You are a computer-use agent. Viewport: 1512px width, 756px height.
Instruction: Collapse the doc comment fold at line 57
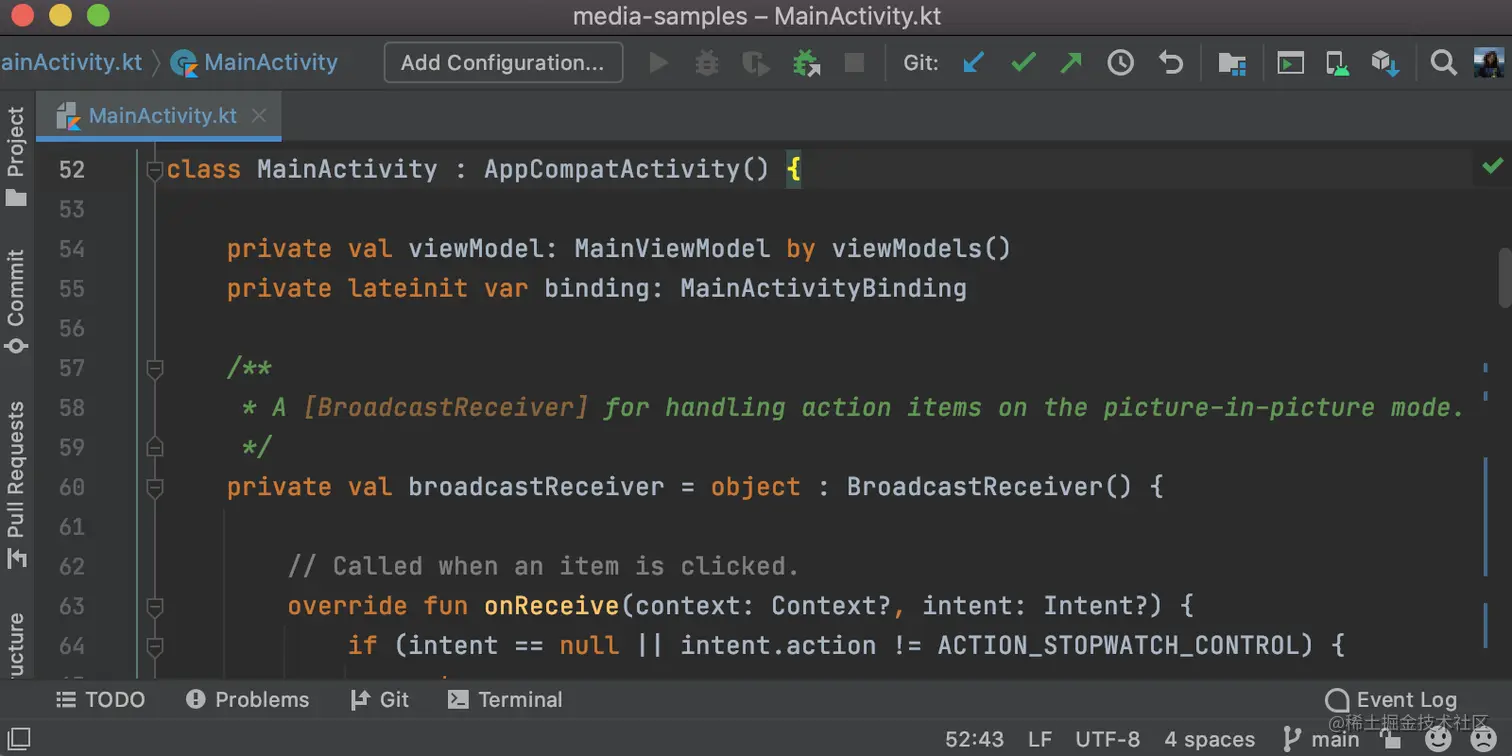tap(154, 369)
